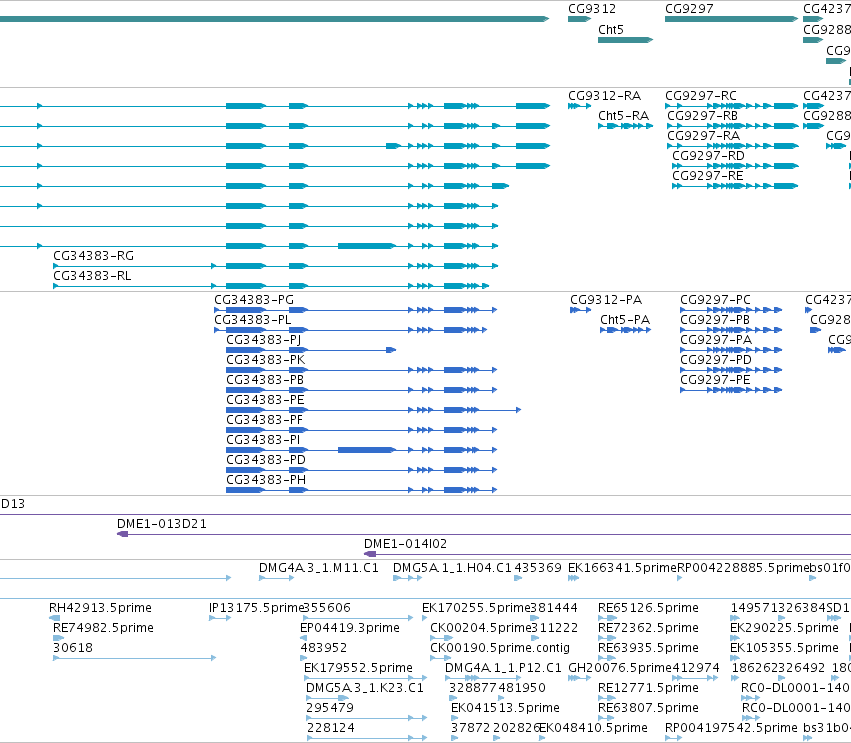Select the wide exon of CG34383-PI

(367, 450)
